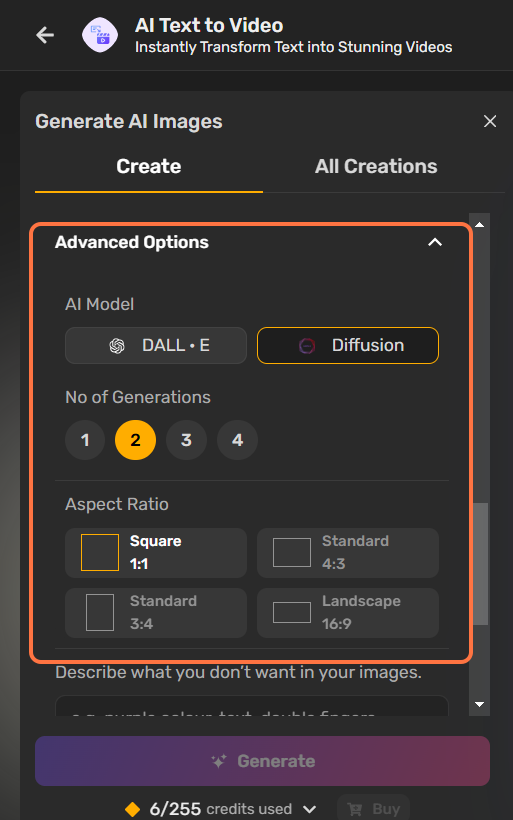The image size is (513, 820).
Task: Click 'Describe what you don't want' text
Action: click(x=238, y=672)
